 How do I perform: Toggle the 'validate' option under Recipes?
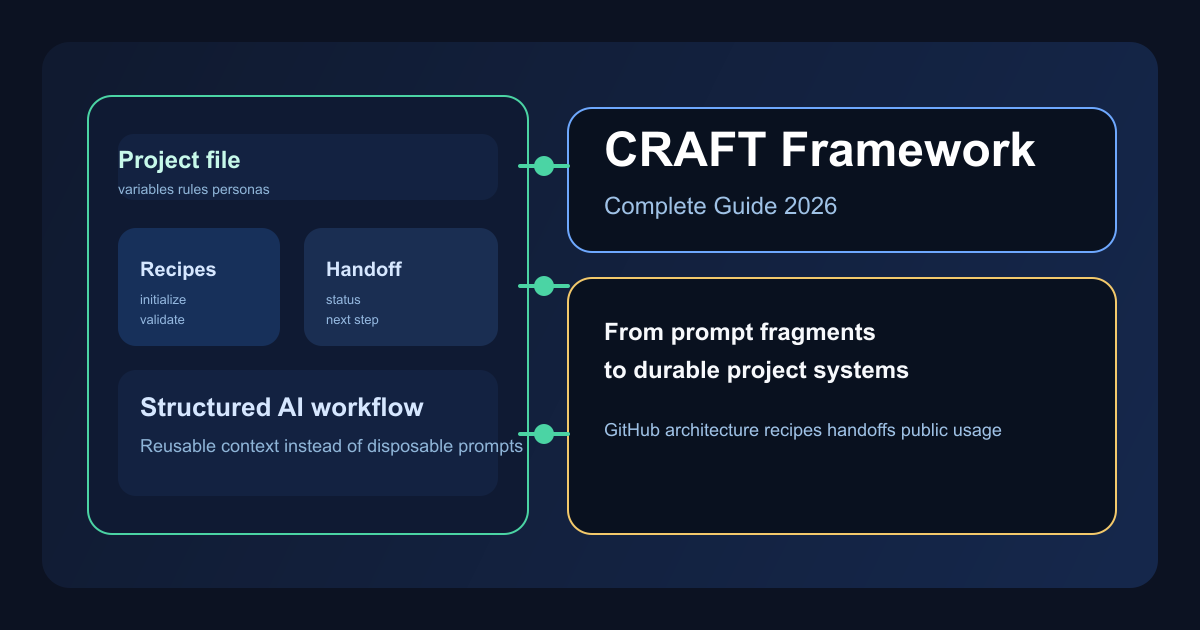(163, 319)
